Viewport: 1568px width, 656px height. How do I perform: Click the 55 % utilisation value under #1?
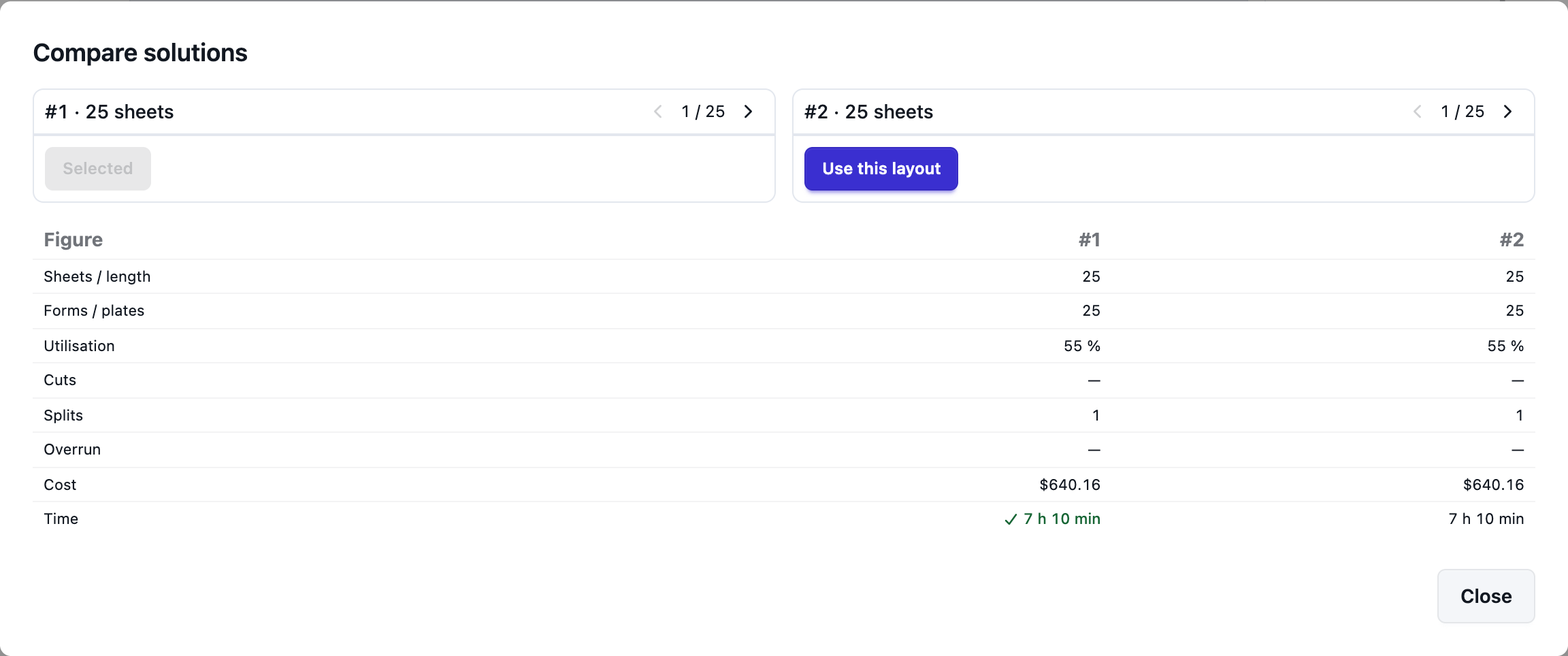point(1082,346)
